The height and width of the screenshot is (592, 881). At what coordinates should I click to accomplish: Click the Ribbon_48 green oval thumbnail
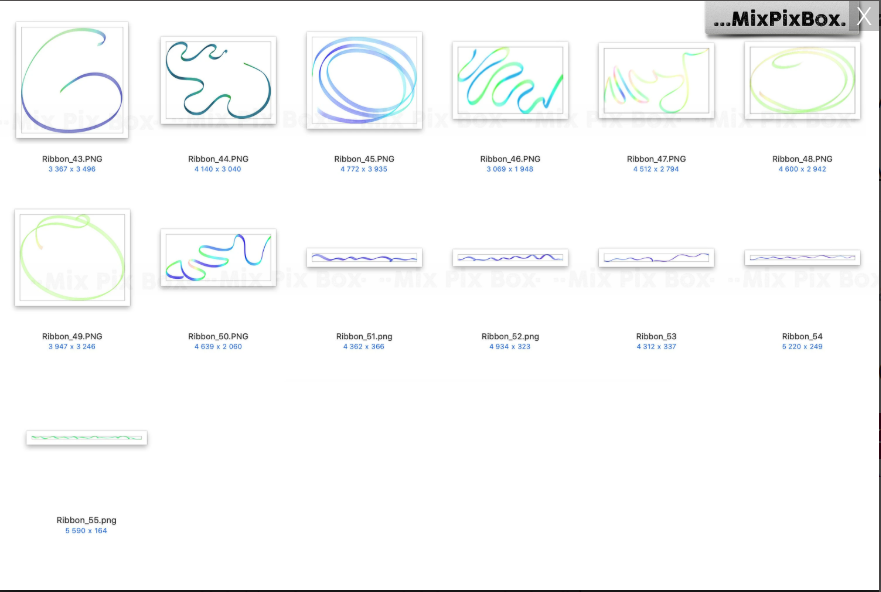[802, 80]
